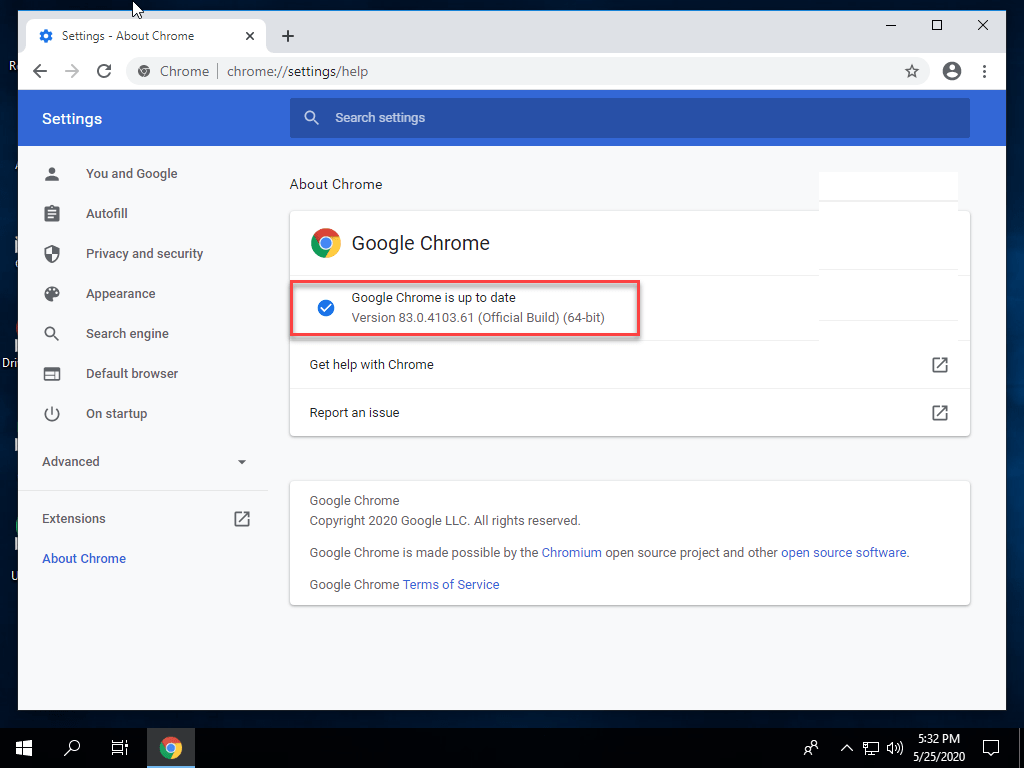The image size is (1024, 768).
Task: Click the external-link icon for Get help
Action: click(x=940, y=364)
